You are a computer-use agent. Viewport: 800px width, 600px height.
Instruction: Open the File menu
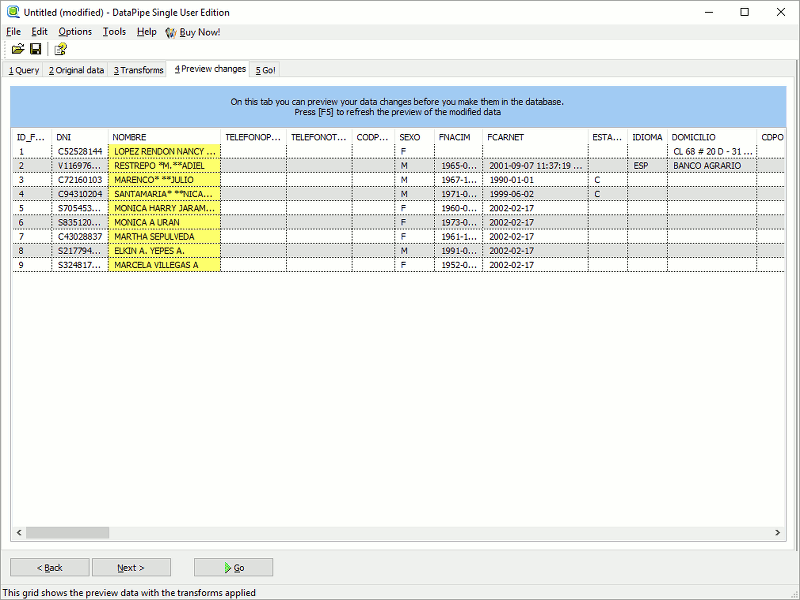[x=15, y=31]
